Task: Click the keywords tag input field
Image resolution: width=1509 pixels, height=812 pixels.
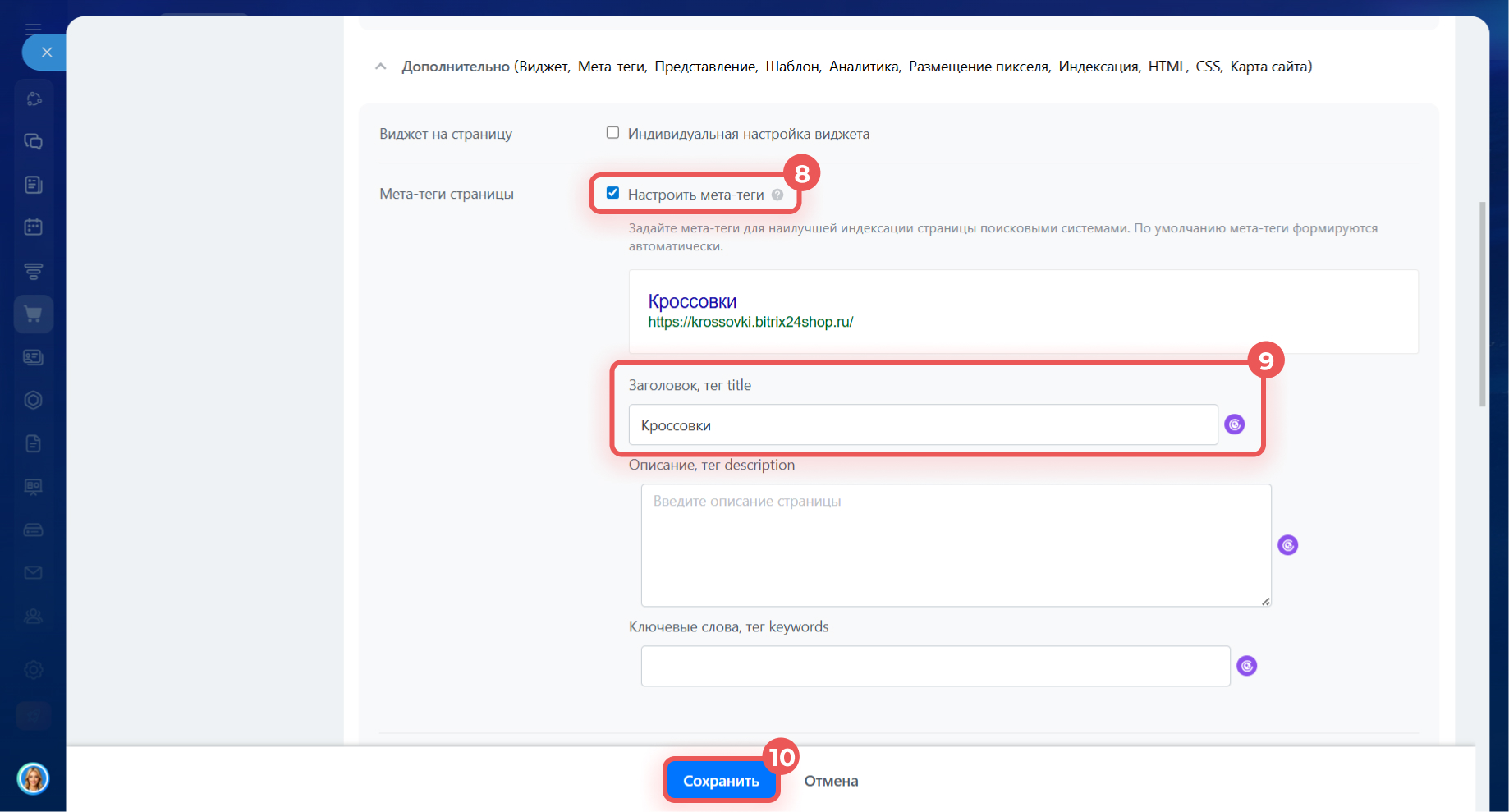Action: click(935, 666)
